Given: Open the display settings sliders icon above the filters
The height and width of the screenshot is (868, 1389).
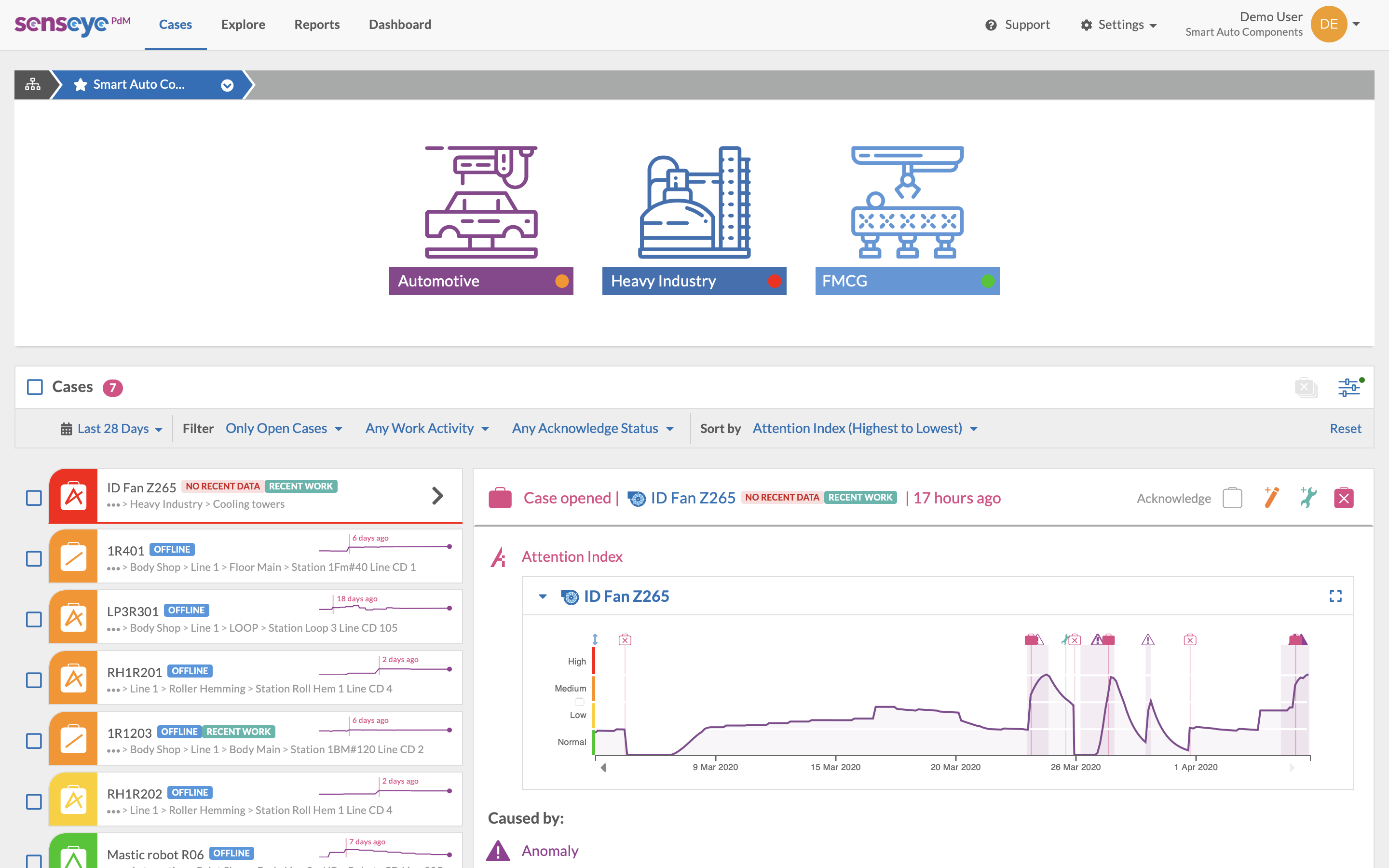Looking at the screenshot, I should pos(1350,388).
